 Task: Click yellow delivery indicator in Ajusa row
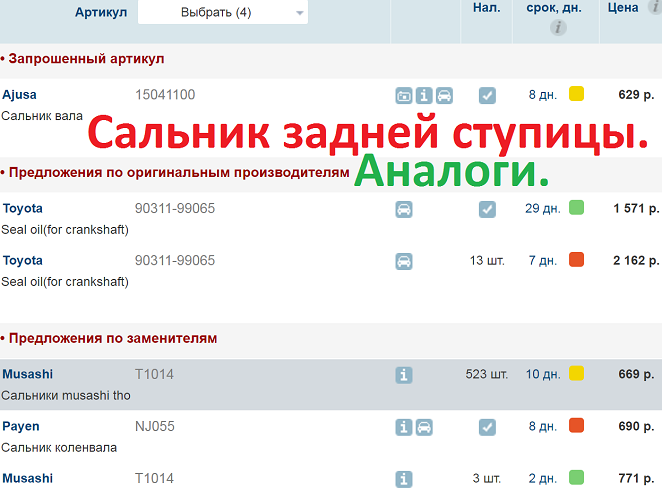576,94
